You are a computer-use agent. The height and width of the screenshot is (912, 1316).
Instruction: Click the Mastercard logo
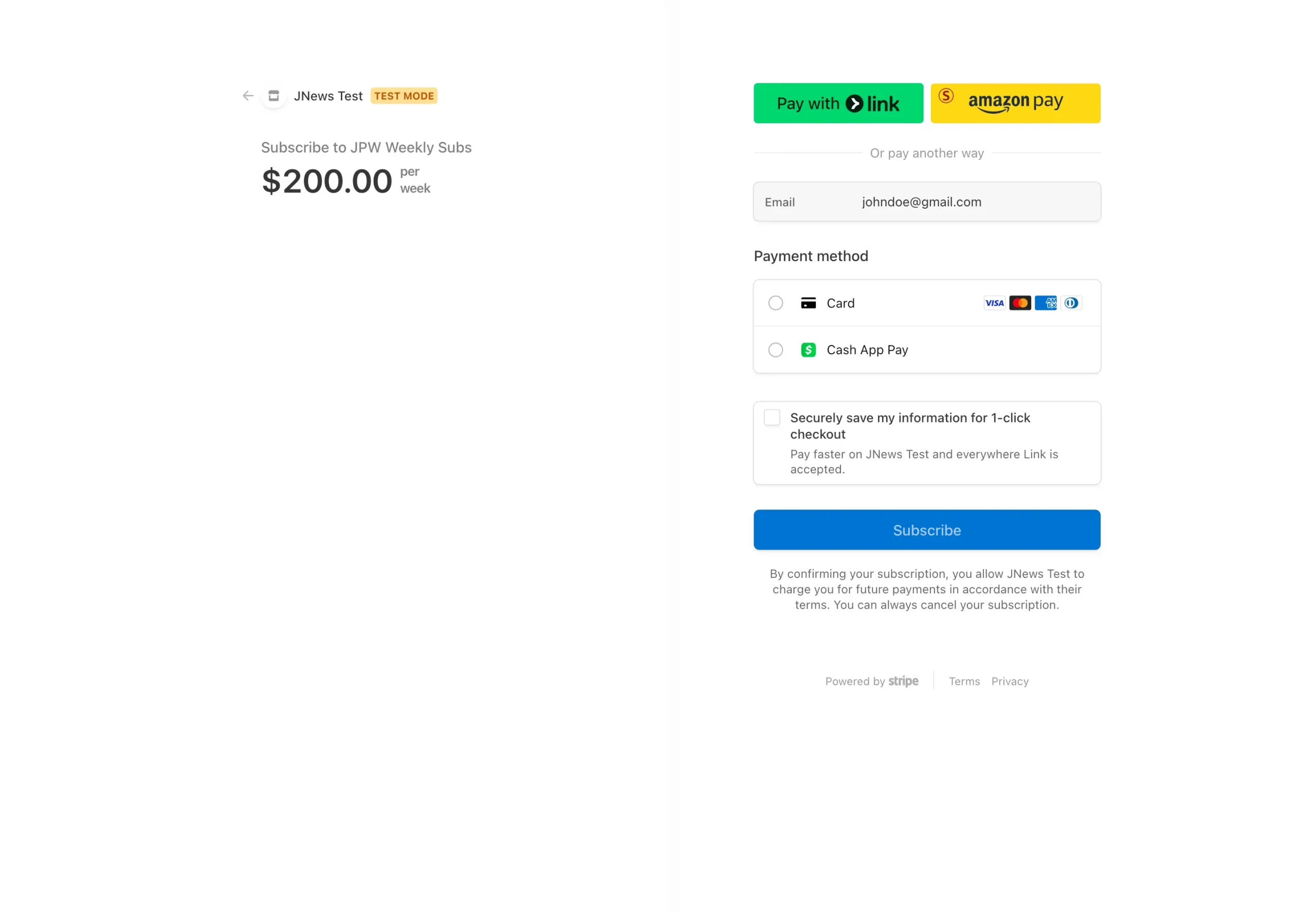pos(1020,303)
